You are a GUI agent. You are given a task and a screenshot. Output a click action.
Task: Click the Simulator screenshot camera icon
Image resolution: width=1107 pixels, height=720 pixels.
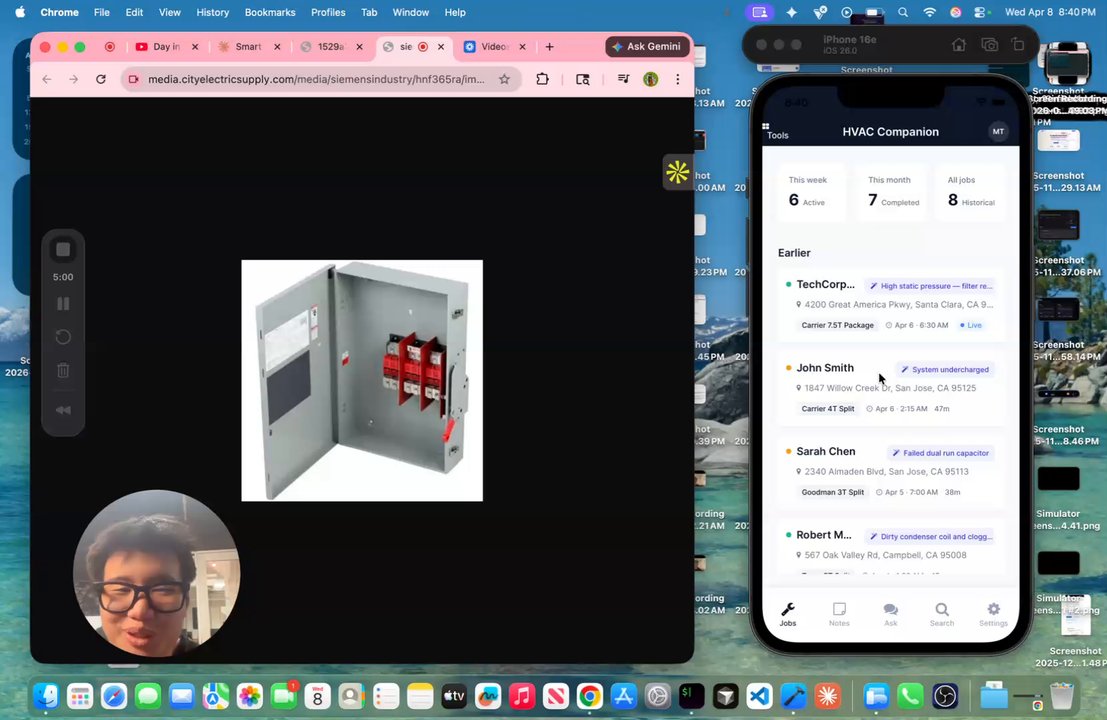tap(989, 44)
